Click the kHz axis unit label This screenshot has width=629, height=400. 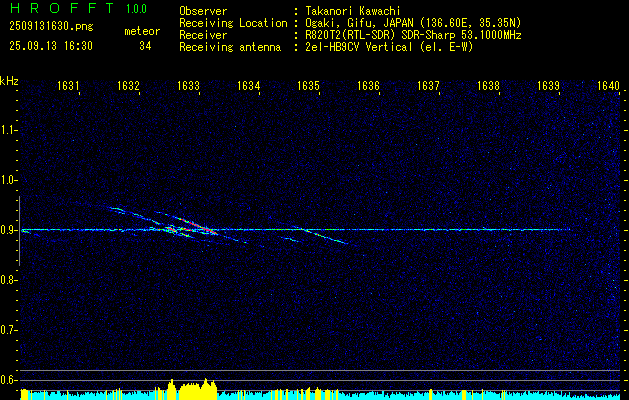pos(9,81)
